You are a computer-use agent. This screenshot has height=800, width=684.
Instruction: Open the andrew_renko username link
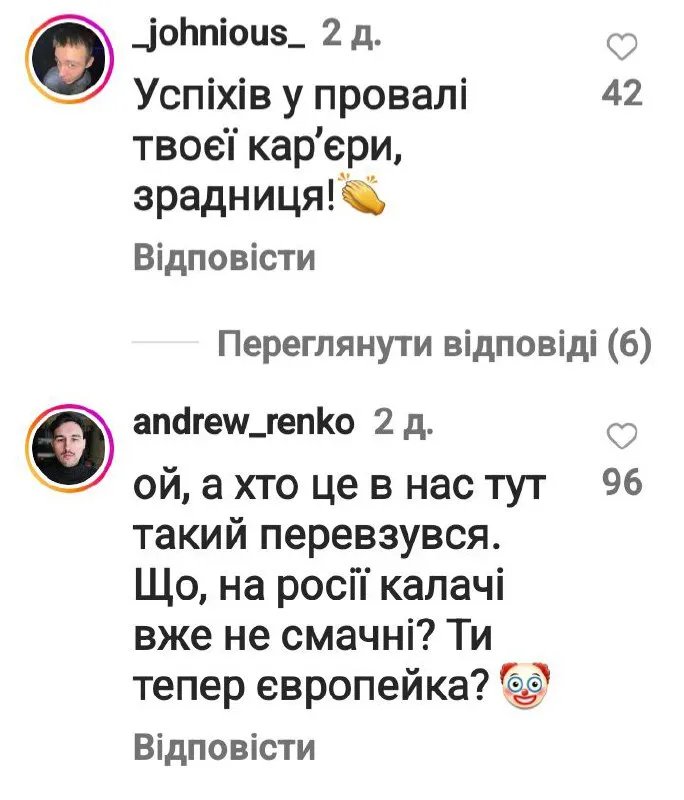243,422
